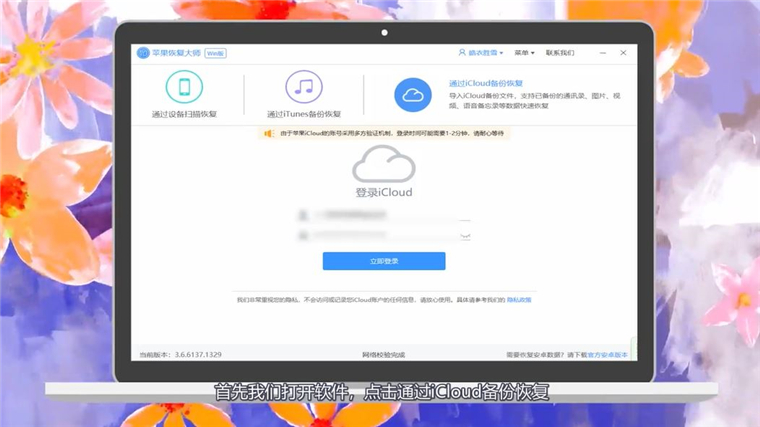Click the app logo in title bar
Screen dimensions: 760x427
click(142, 53)
